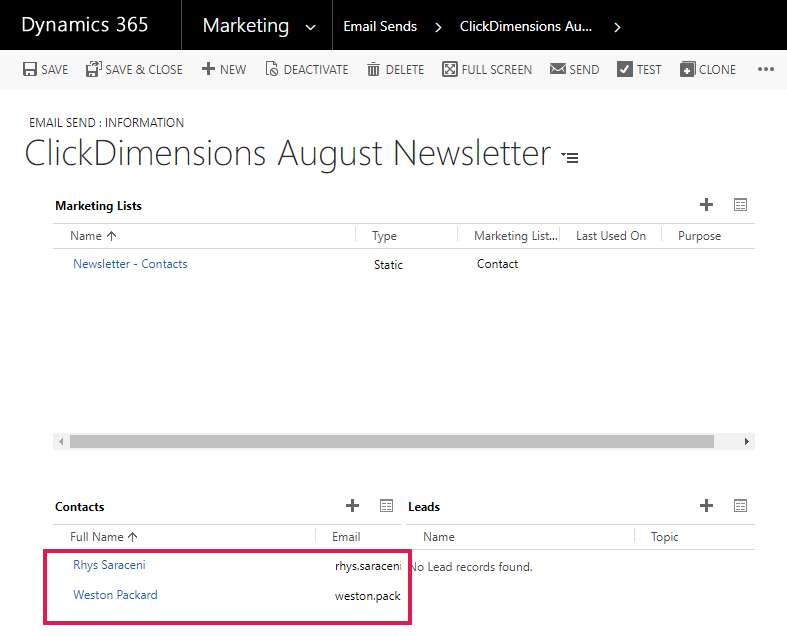Click the Deactivate document icon
The width and height of the screenshot is (787, 636).
[272, 69]
